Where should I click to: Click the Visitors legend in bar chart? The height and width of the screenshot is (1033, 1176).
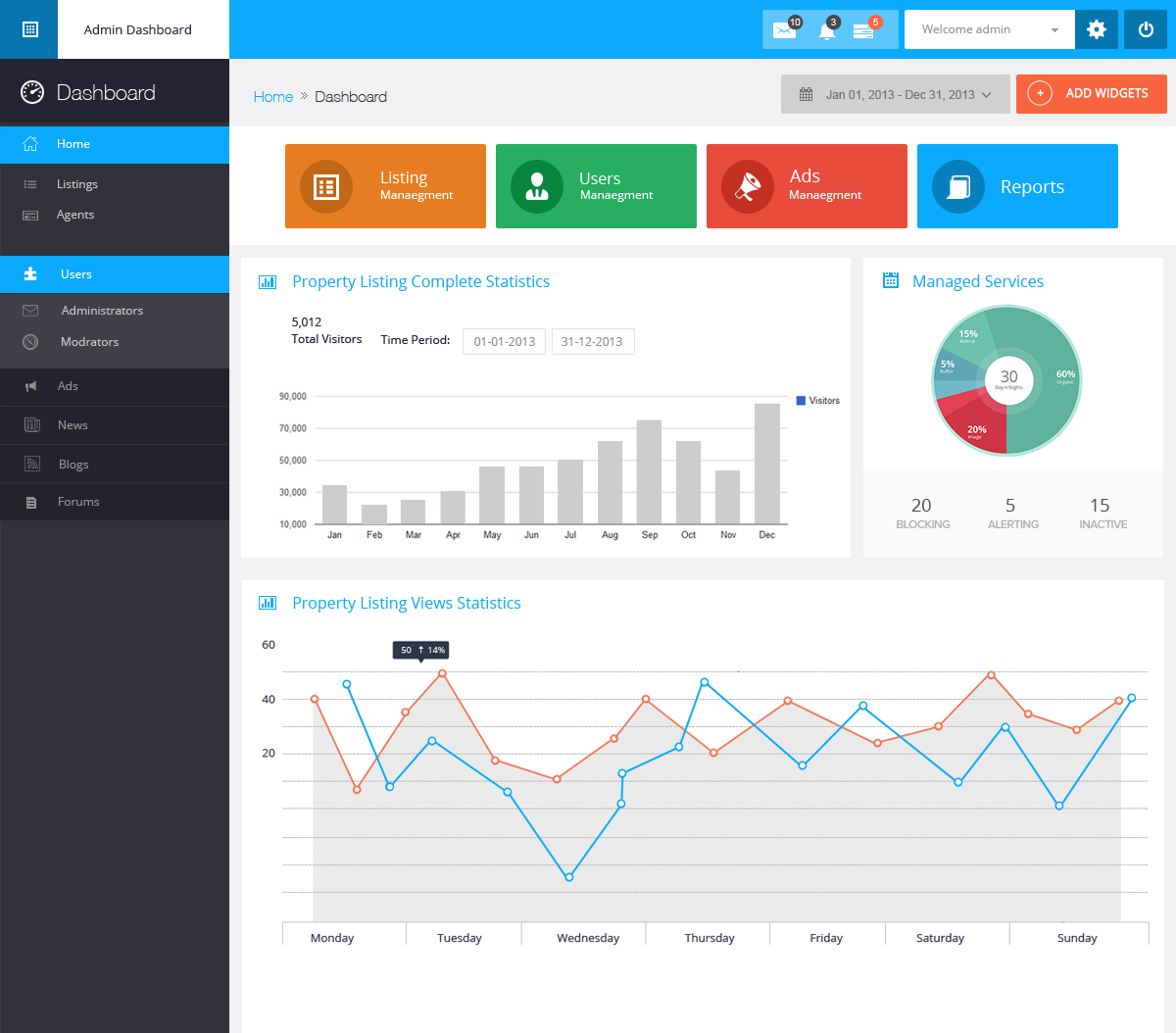click(818, 401)
